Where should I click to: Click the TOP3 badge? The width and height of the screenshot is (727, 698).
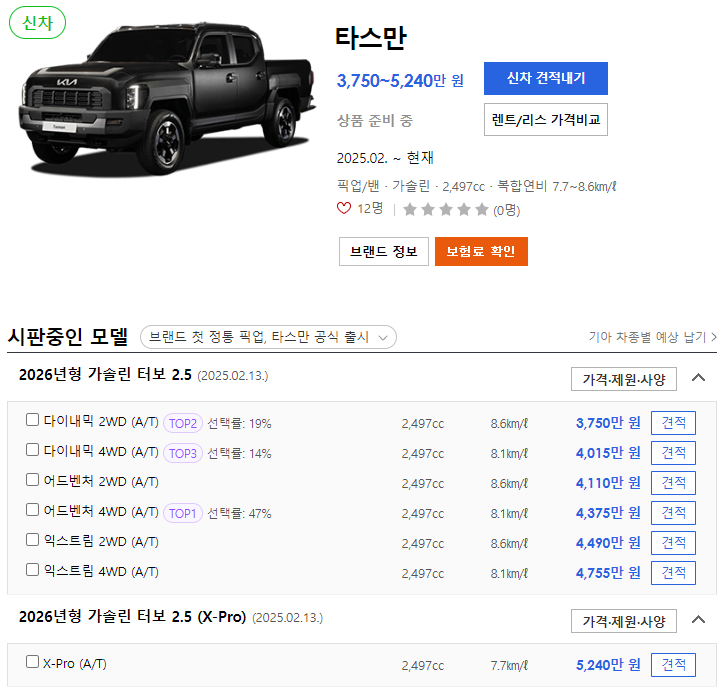183,453
